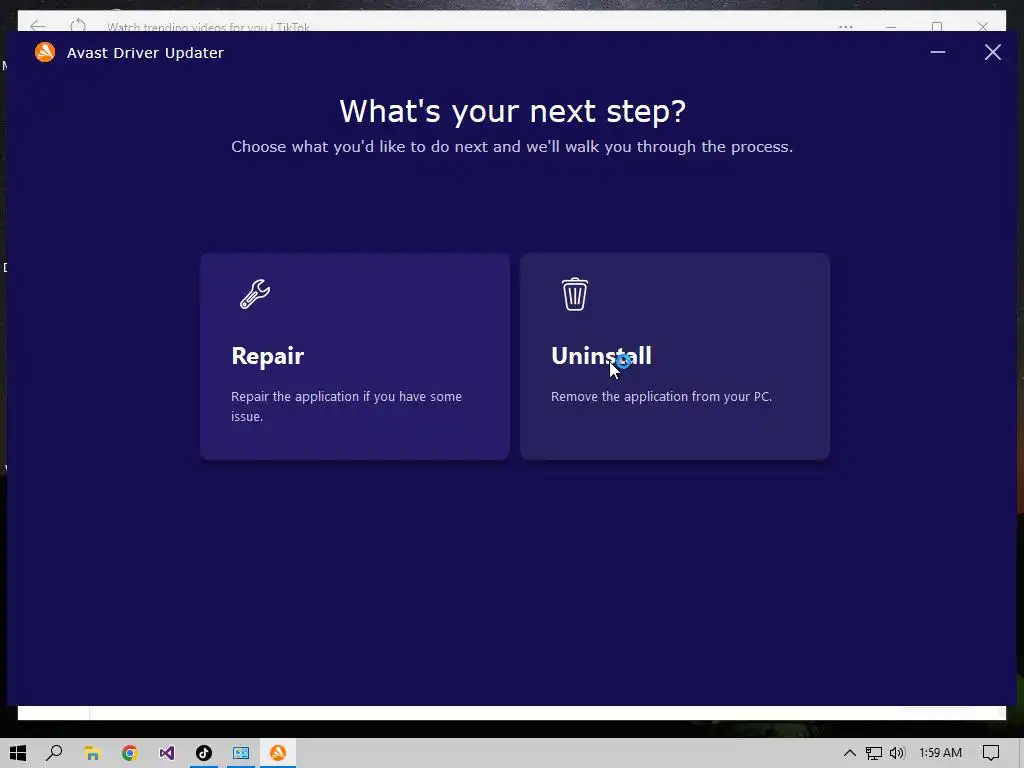
Task: Select Avast icon in the taskbar
Action: click(x=278, y=753)
